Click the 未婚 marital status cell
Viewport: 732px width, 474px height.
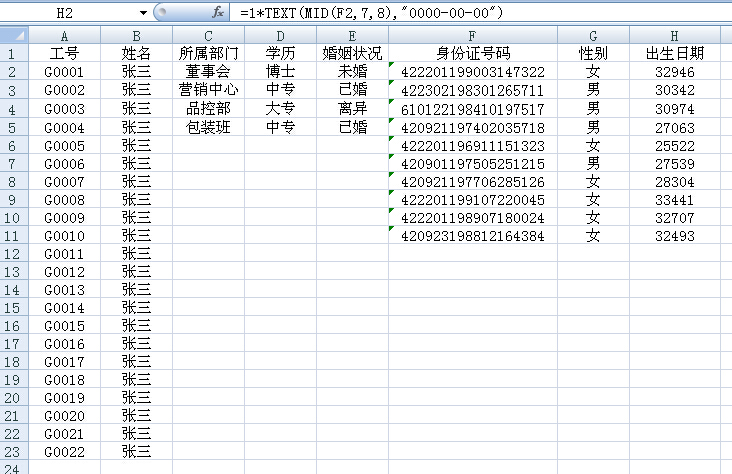352,71
